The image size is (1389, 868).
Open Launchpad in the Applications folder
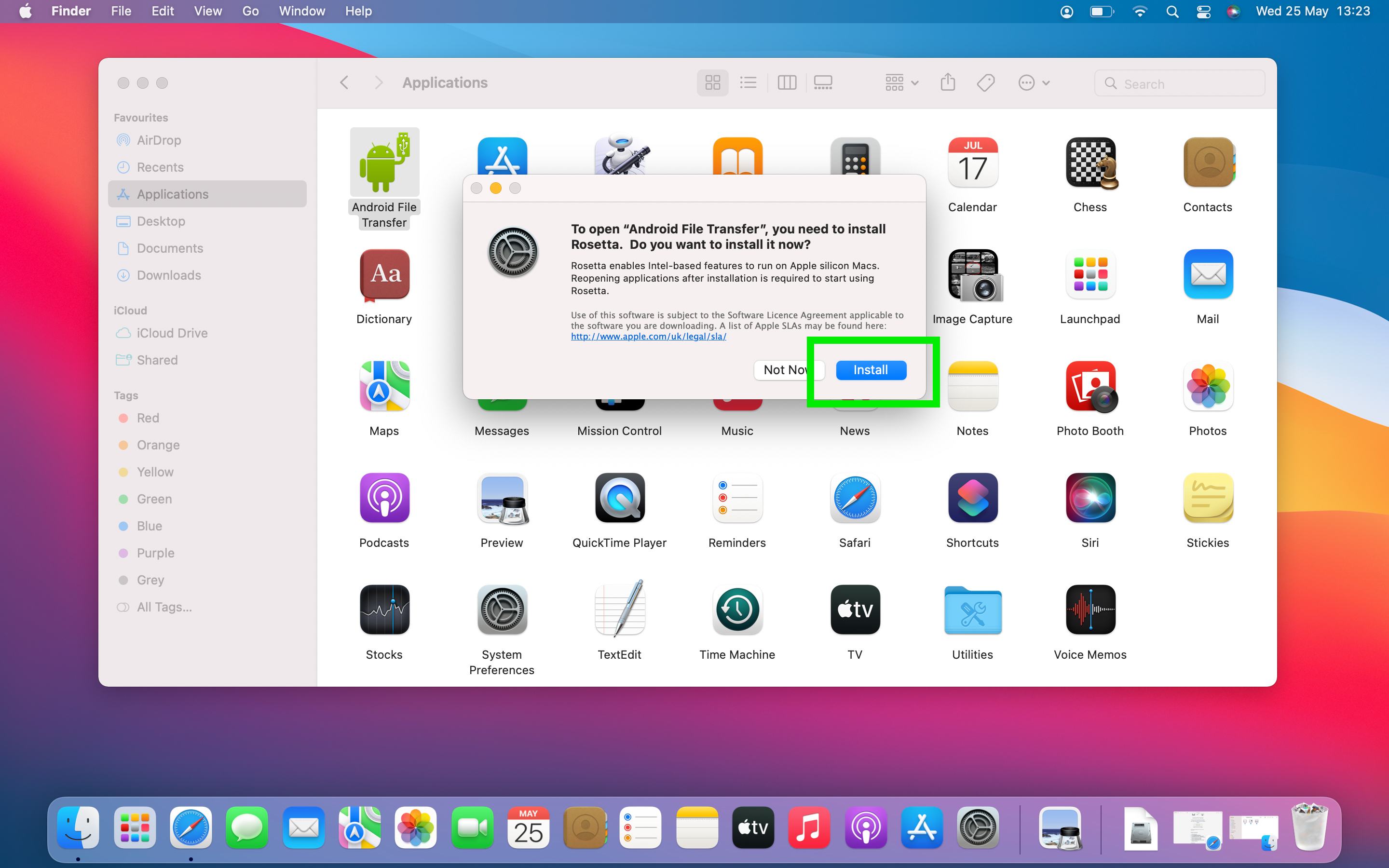pos(1090,275)
